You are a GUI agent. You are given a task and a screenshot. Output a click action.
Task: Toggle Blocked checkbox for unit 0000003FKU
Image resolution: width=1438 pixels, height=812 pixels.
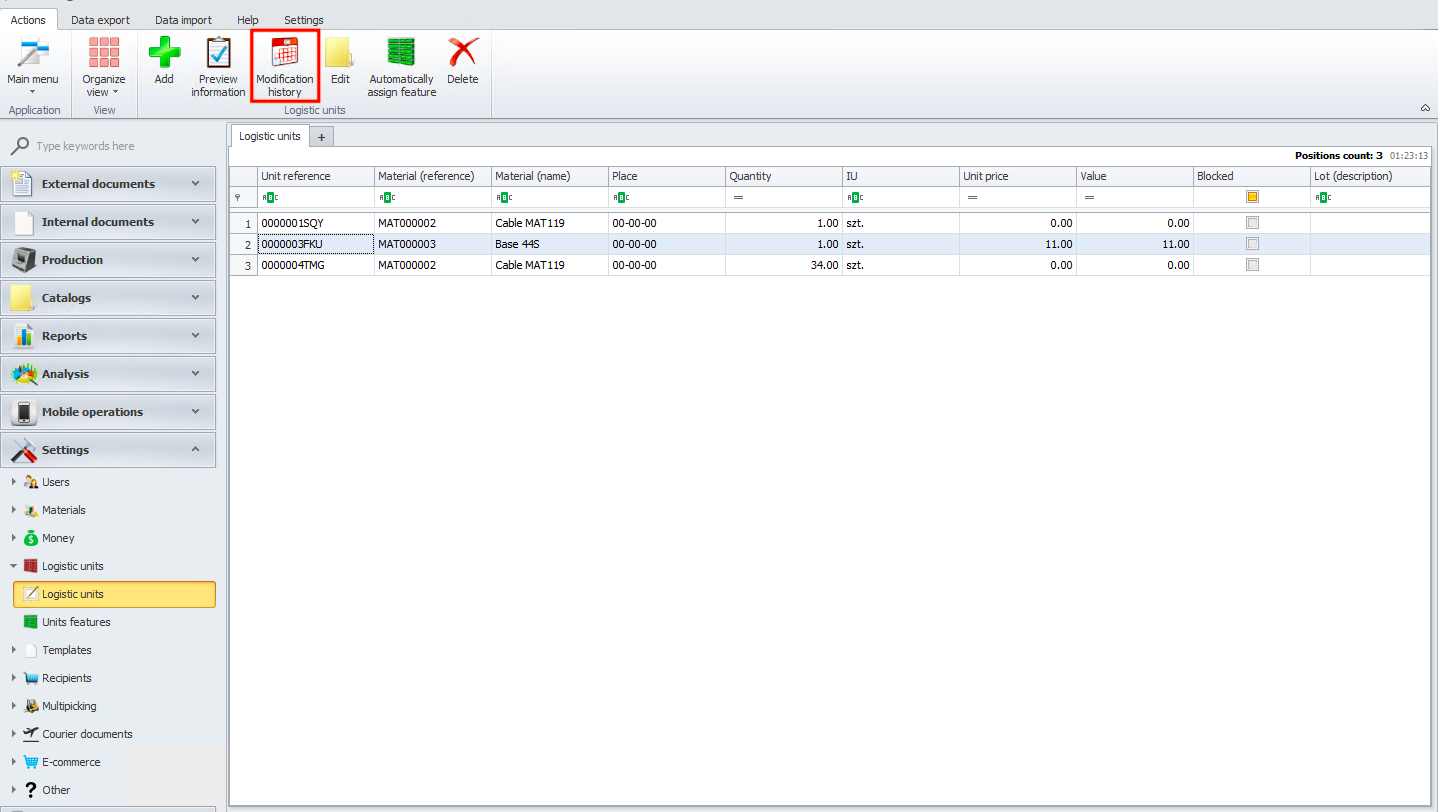(1252, 244)
